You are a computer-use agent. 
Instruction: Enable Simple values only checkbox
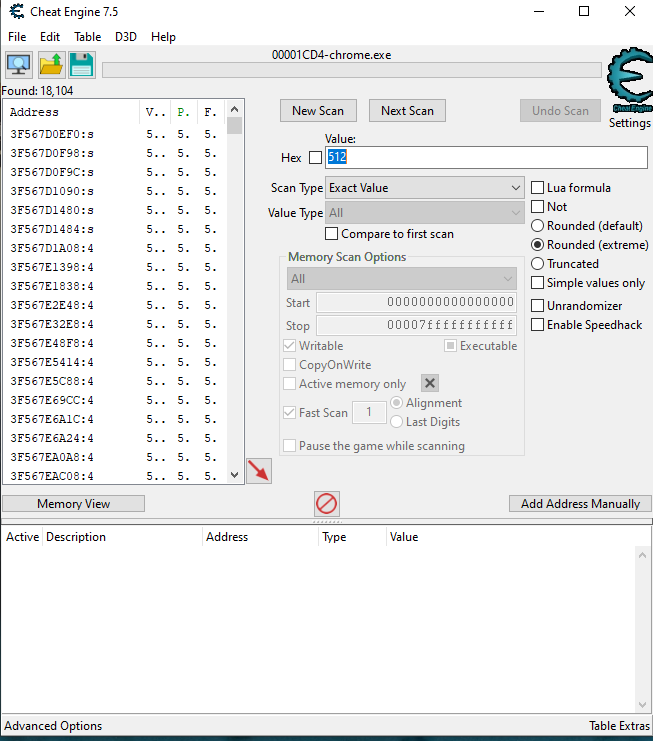pos(537,283)
